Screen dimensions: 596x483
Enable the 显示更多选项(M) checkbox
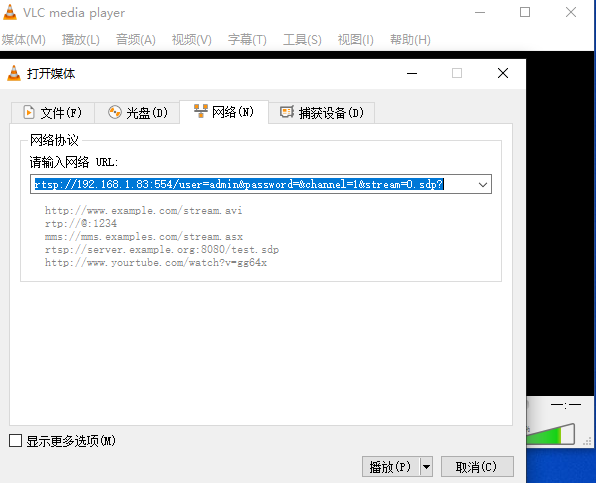pyautogui.click(x=16, y=441)
